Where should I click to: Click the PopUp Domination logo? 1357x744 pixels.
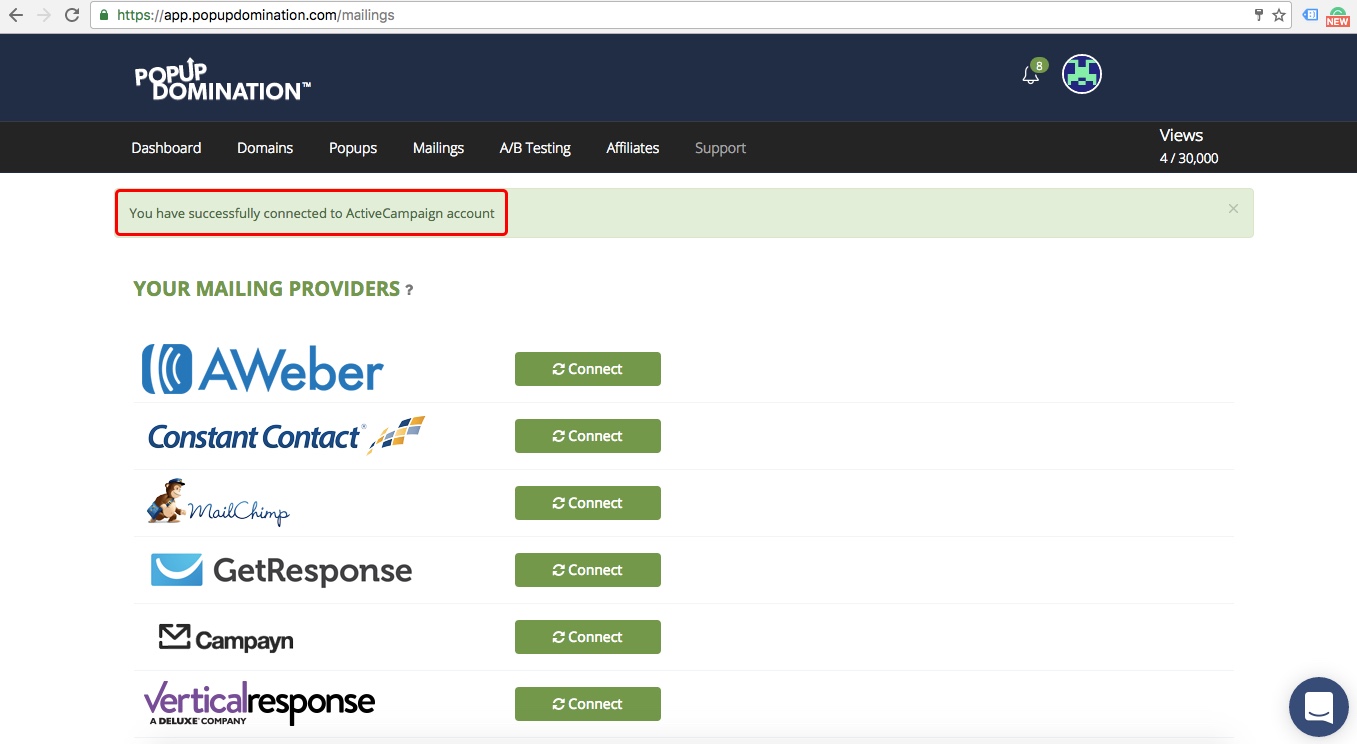pyautogui.click(x=222, y=81)
